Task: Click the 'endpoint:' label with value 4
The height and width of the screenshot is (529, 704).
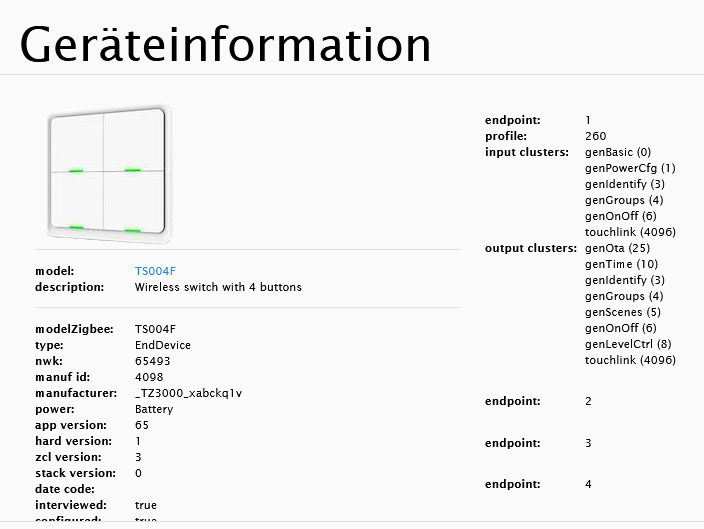Action: tap(513, 484)
